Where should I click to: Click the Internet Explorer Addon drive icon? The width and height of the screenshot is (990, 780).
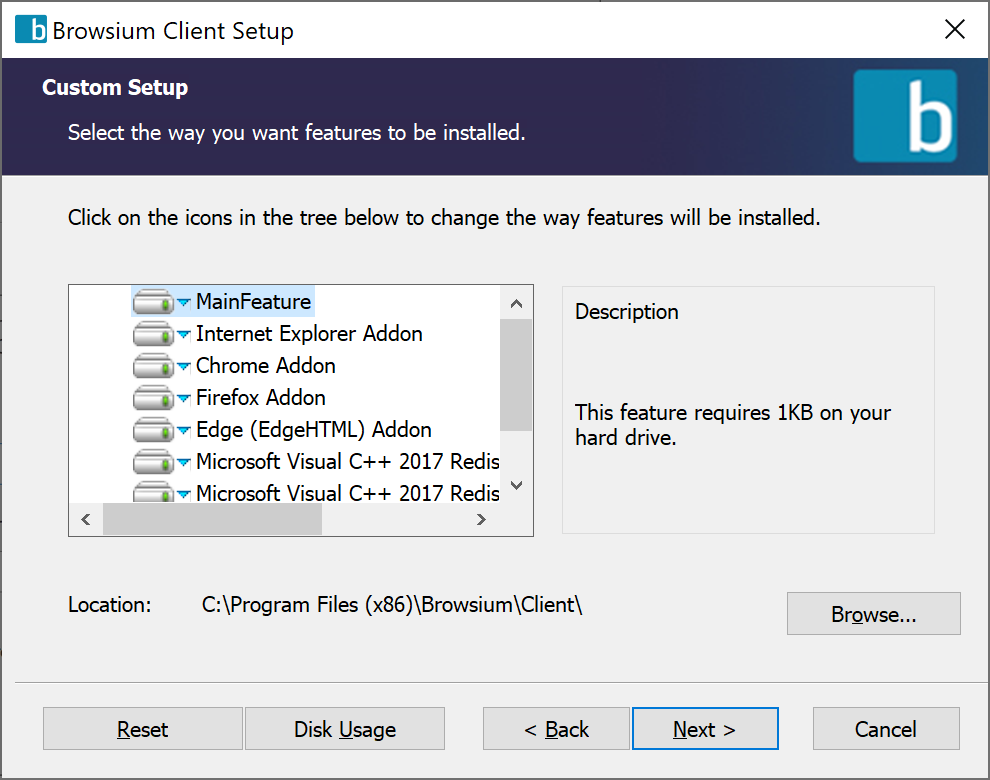click(159, 334)
